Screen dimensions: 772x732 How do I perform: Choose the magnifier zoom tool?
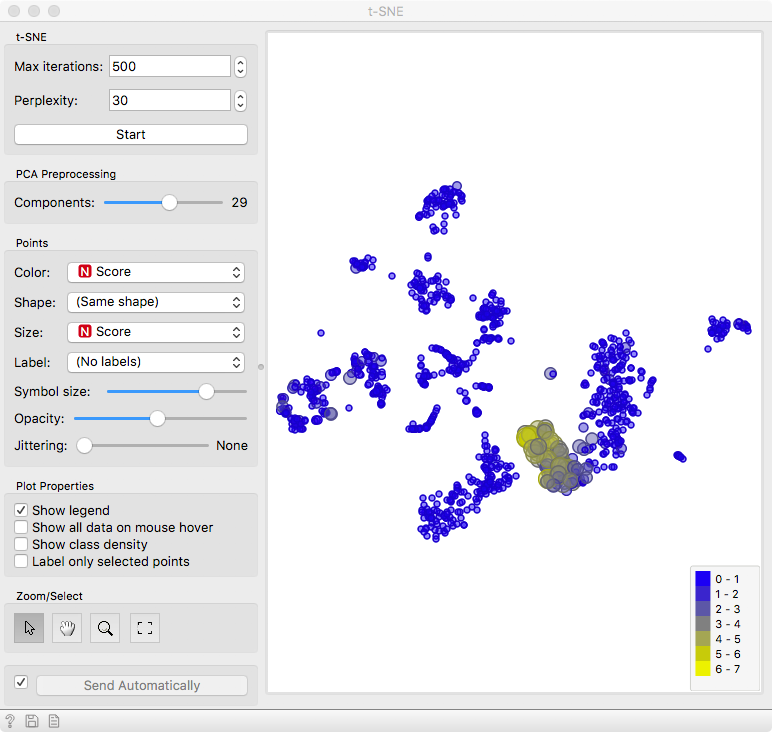tap(105, 628)
